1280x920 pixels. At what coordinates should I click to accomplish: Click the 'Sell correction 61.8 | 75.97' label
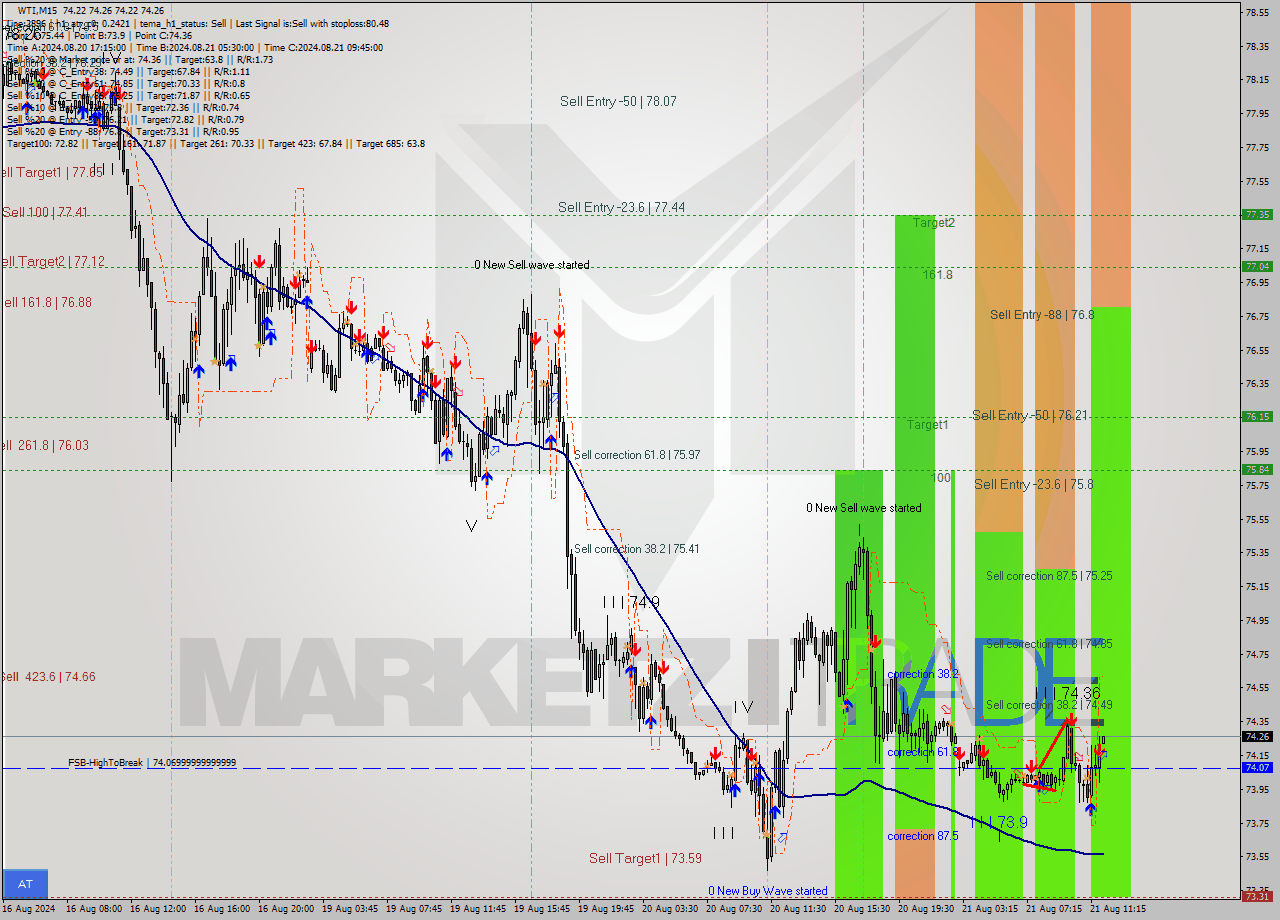pyautogui.click(x=637, y=455)
